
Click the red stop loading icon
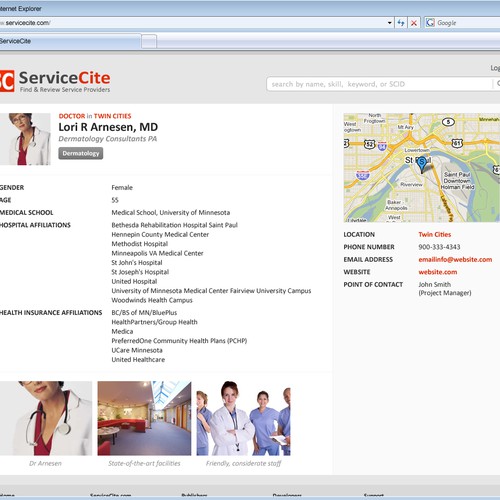[414, 23]
